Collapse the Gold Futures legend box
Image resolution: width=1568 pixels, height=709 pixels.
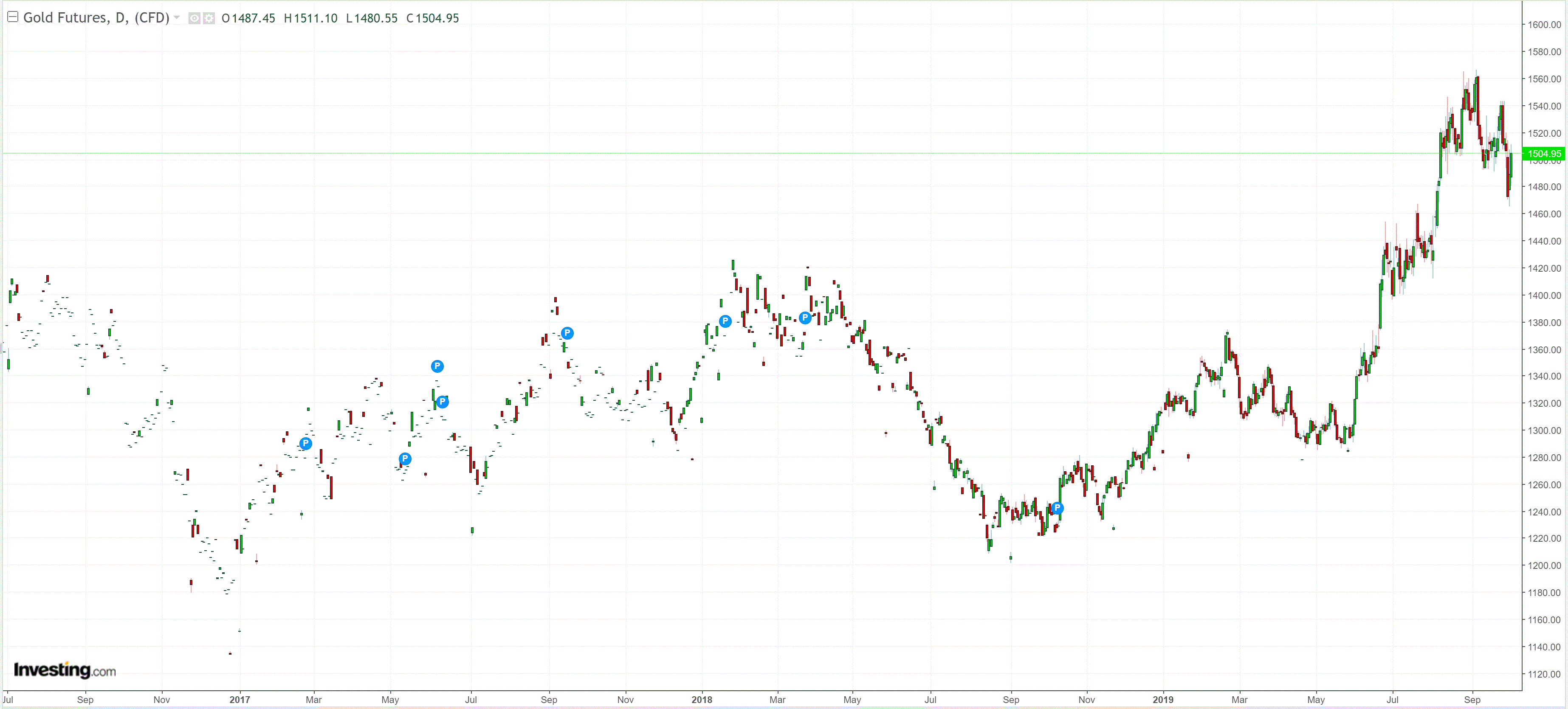pyautogui.click(x=12, y=17)
